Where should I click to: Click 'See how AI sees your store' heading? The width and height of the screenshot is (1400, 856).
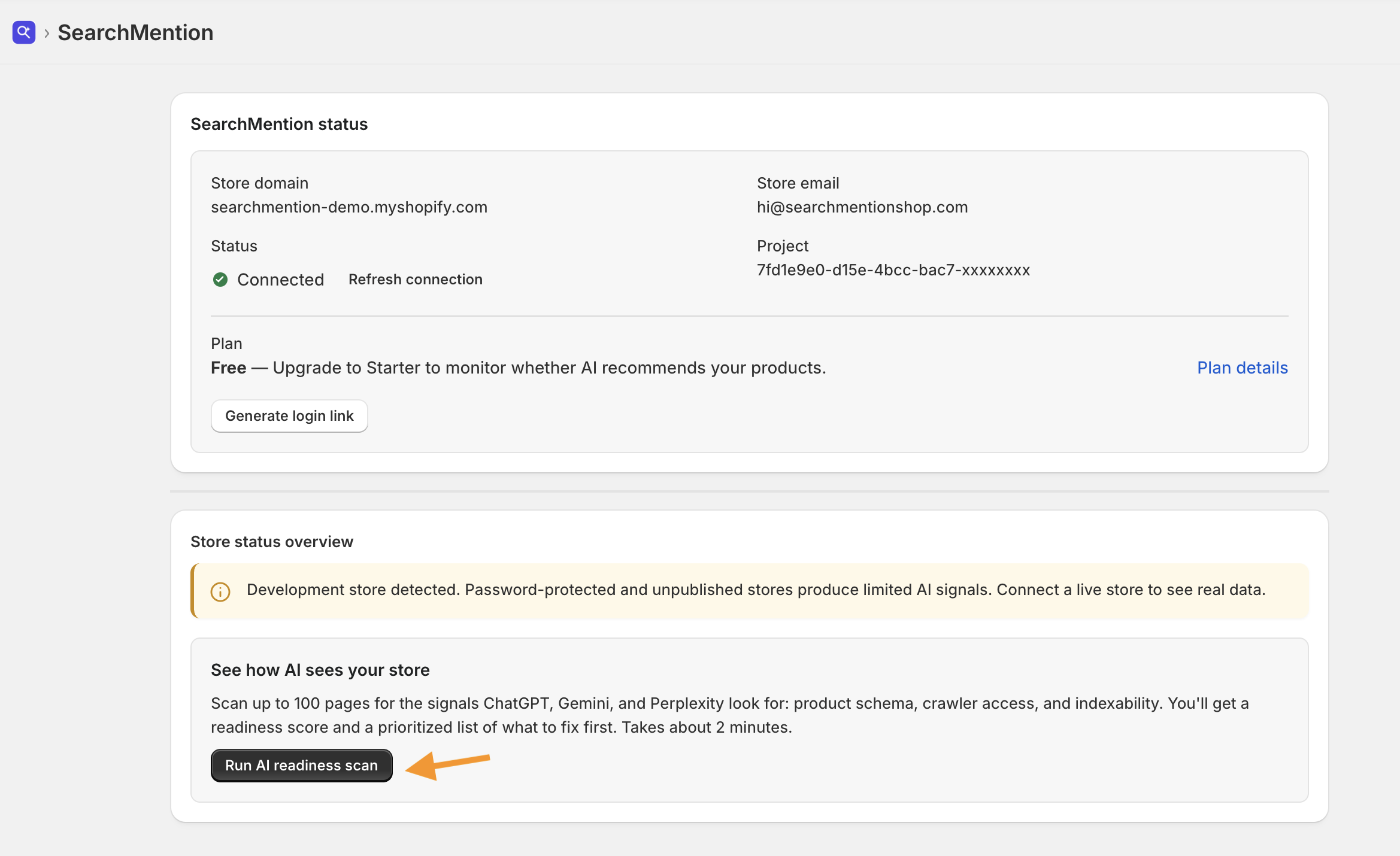320,670
